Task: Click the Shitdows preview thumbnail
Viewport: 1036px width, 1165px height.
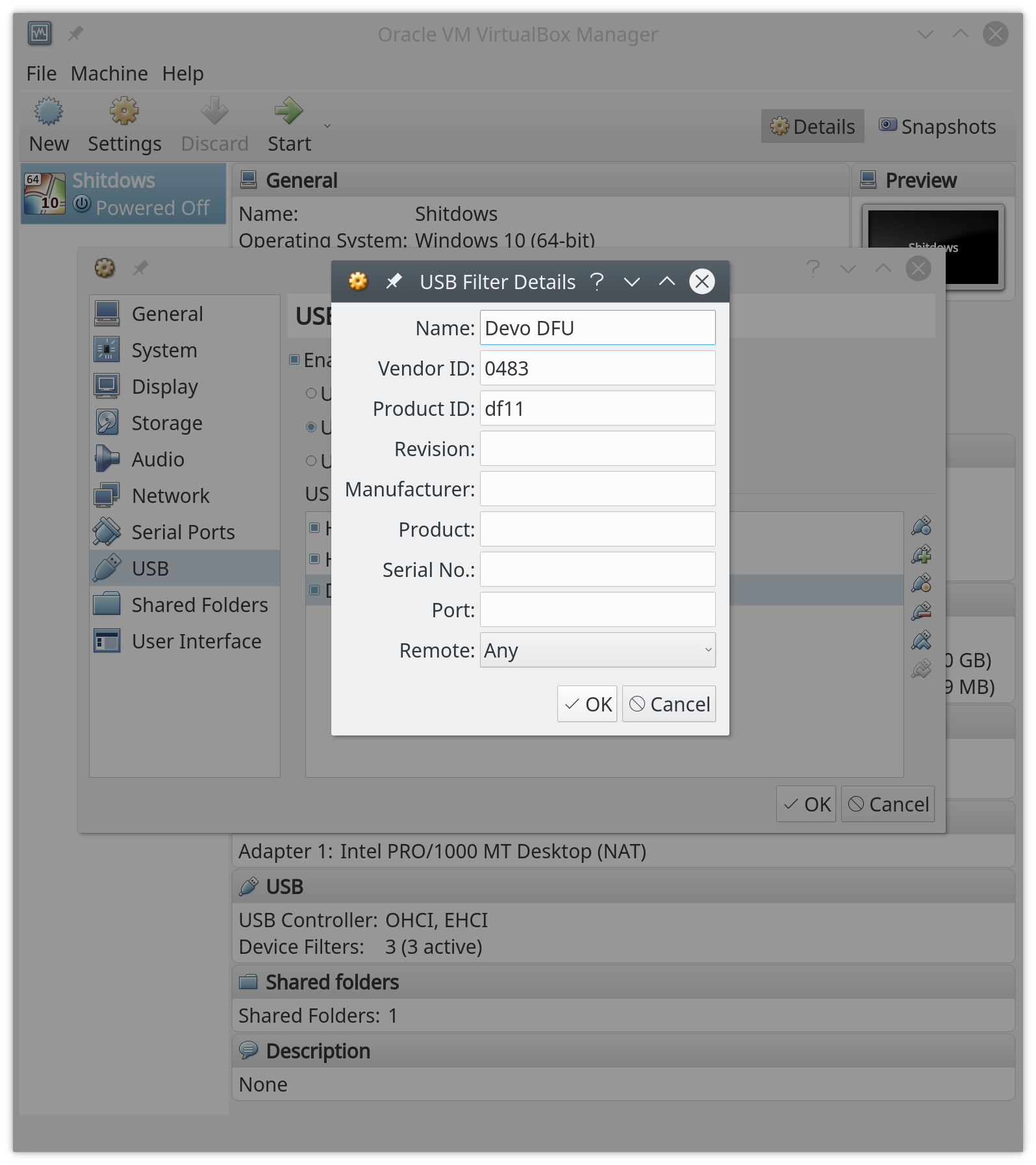Action: click(x=933, y=247)
